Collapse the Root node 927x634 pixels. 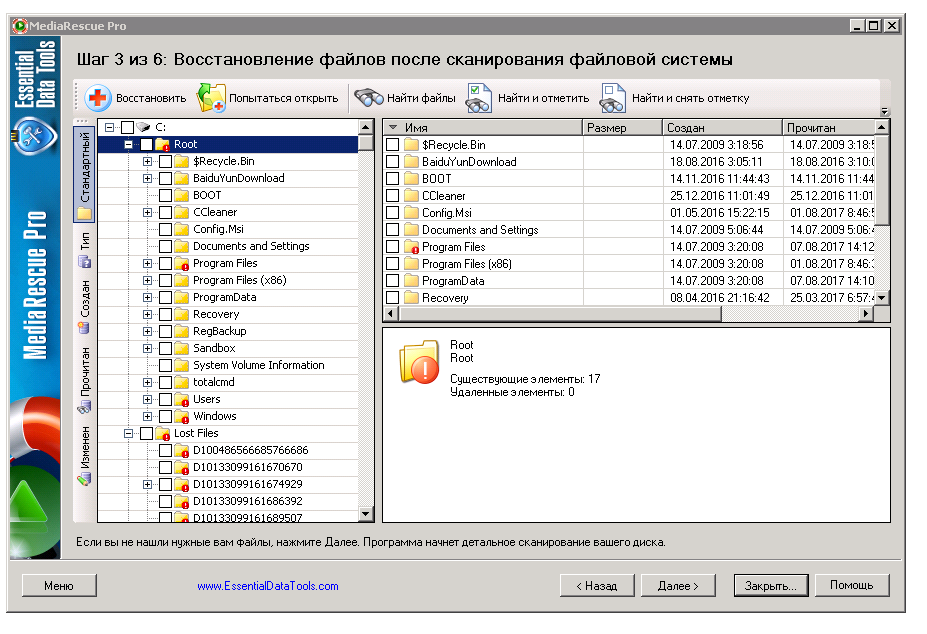pos(128,144)
